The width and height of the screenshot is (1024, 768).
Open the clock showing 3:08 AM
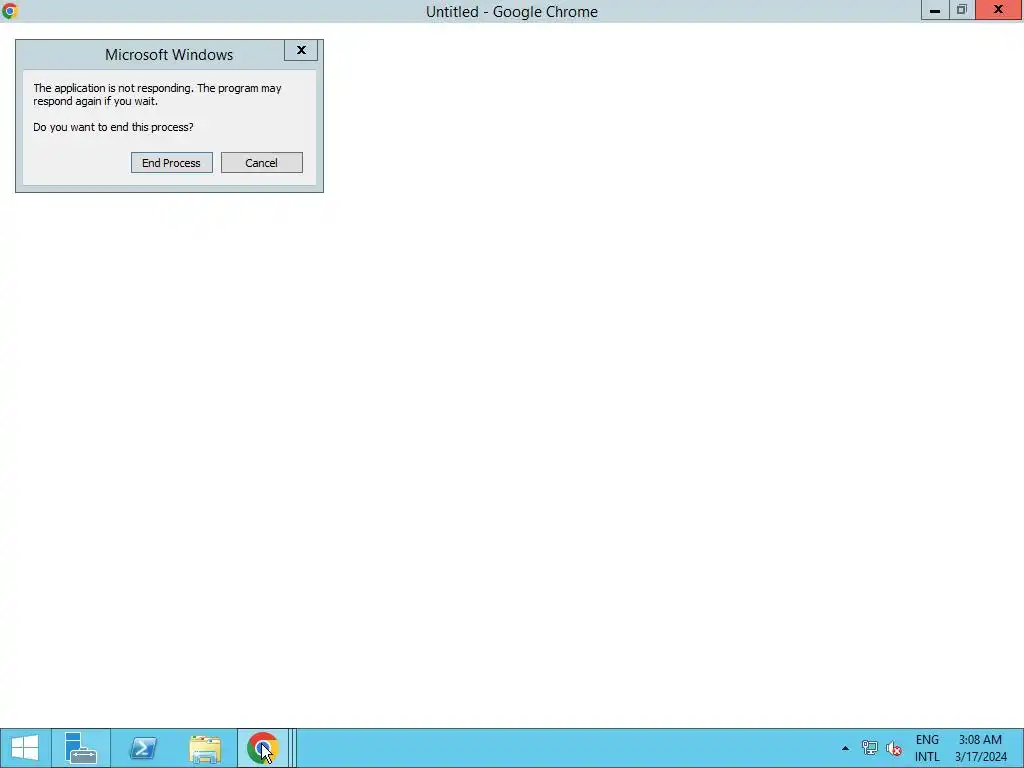pyautogui.click(x=980, y=748)
